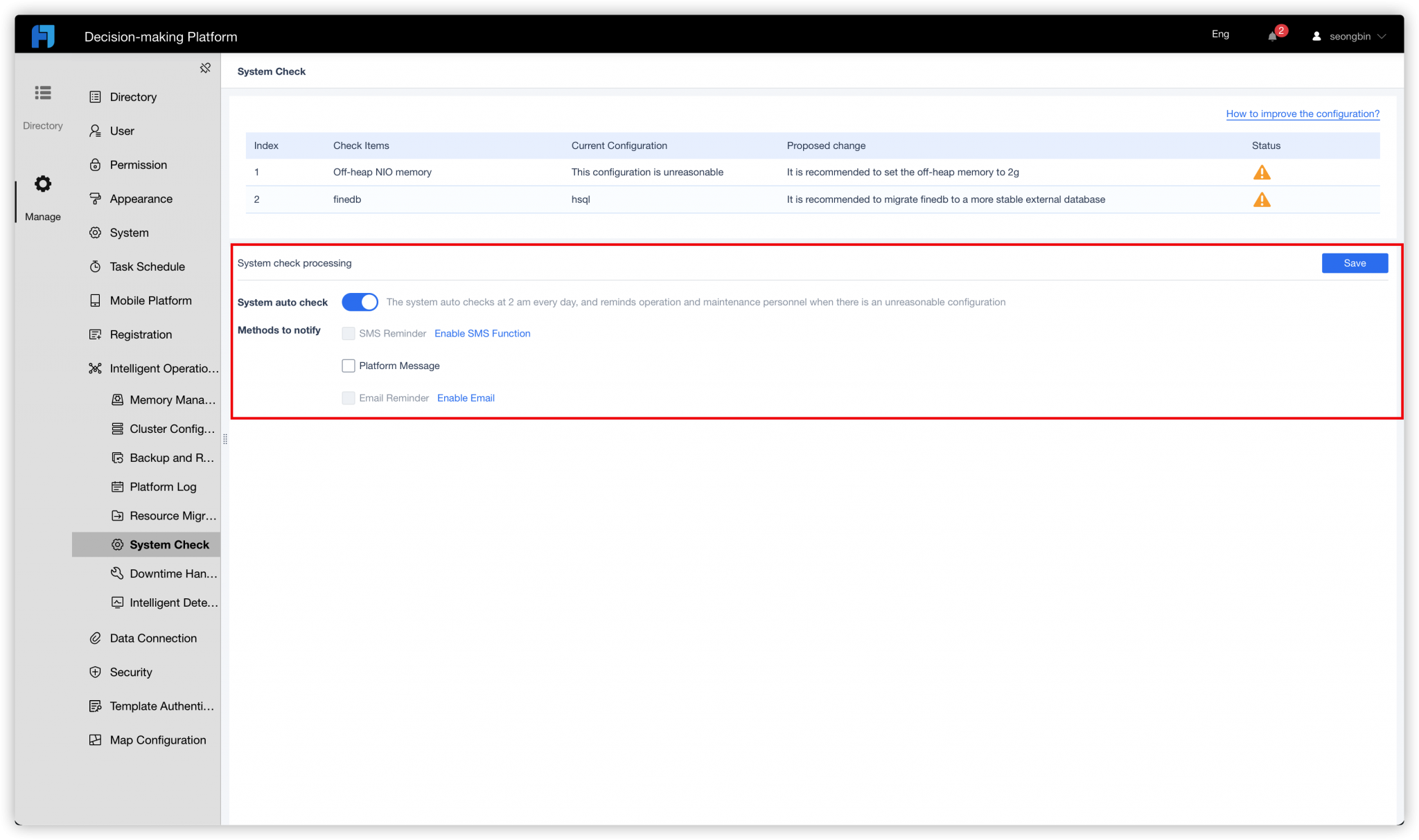Open the How to improve the configuration link

[1302, 113]
